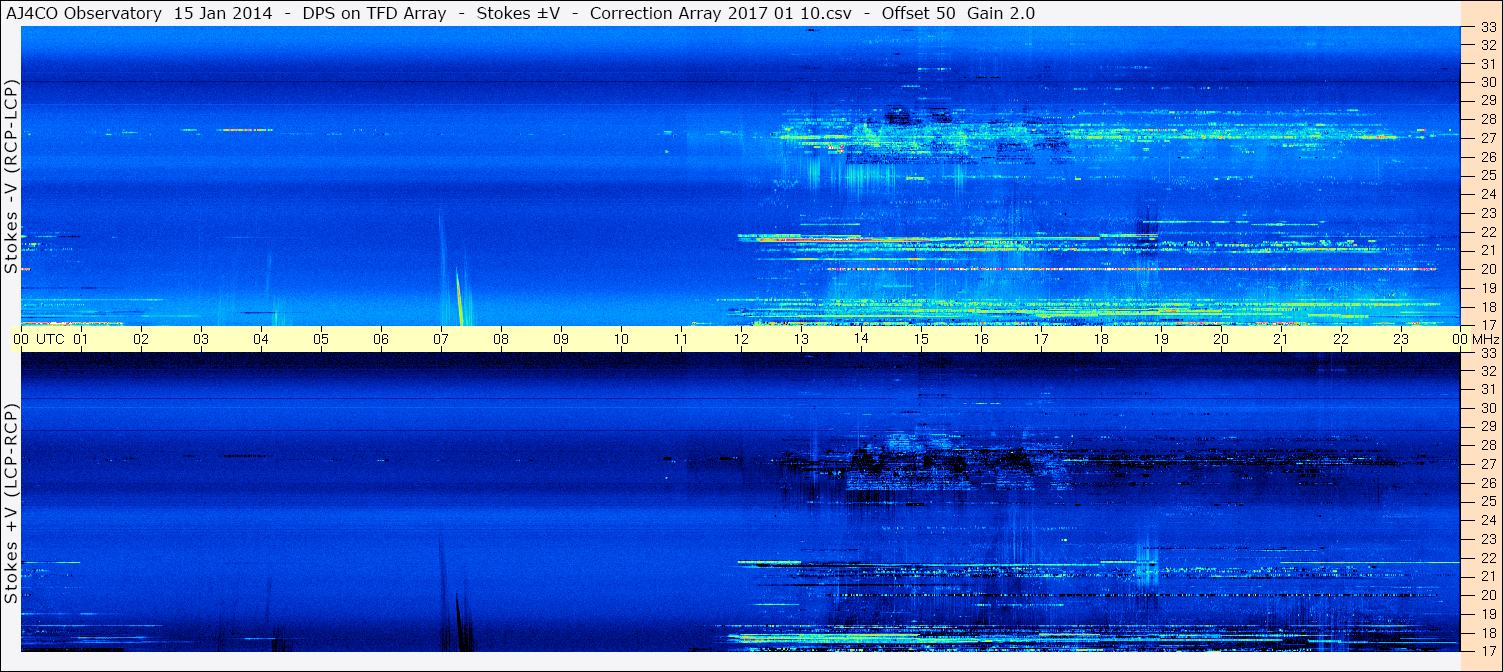Select the 17 hour tick on time axis

(x=1041, y=339)
